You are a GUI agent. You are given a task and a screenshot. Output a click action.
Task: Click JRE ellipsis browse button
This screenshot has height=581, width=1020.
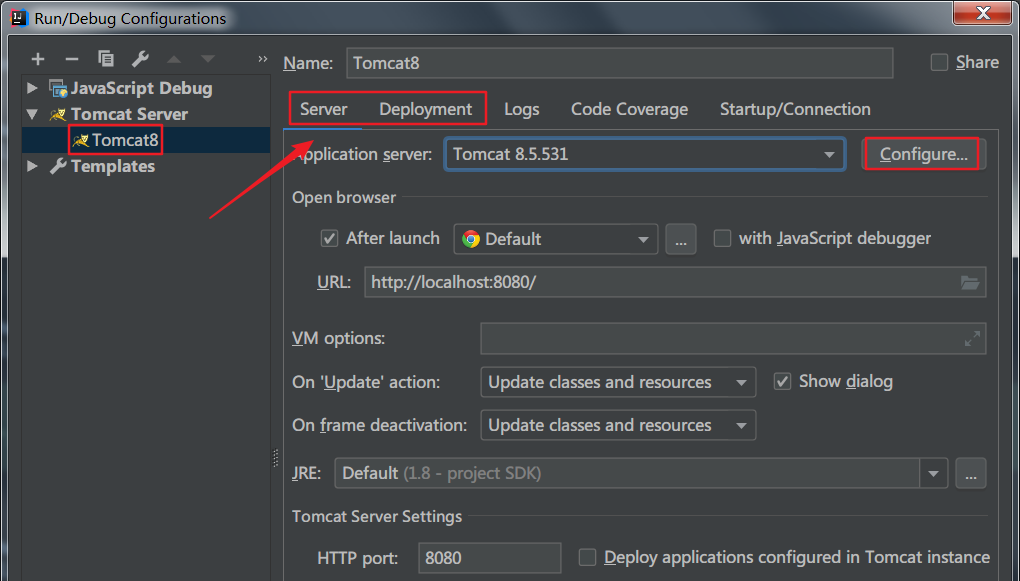[x=971, y=474]
